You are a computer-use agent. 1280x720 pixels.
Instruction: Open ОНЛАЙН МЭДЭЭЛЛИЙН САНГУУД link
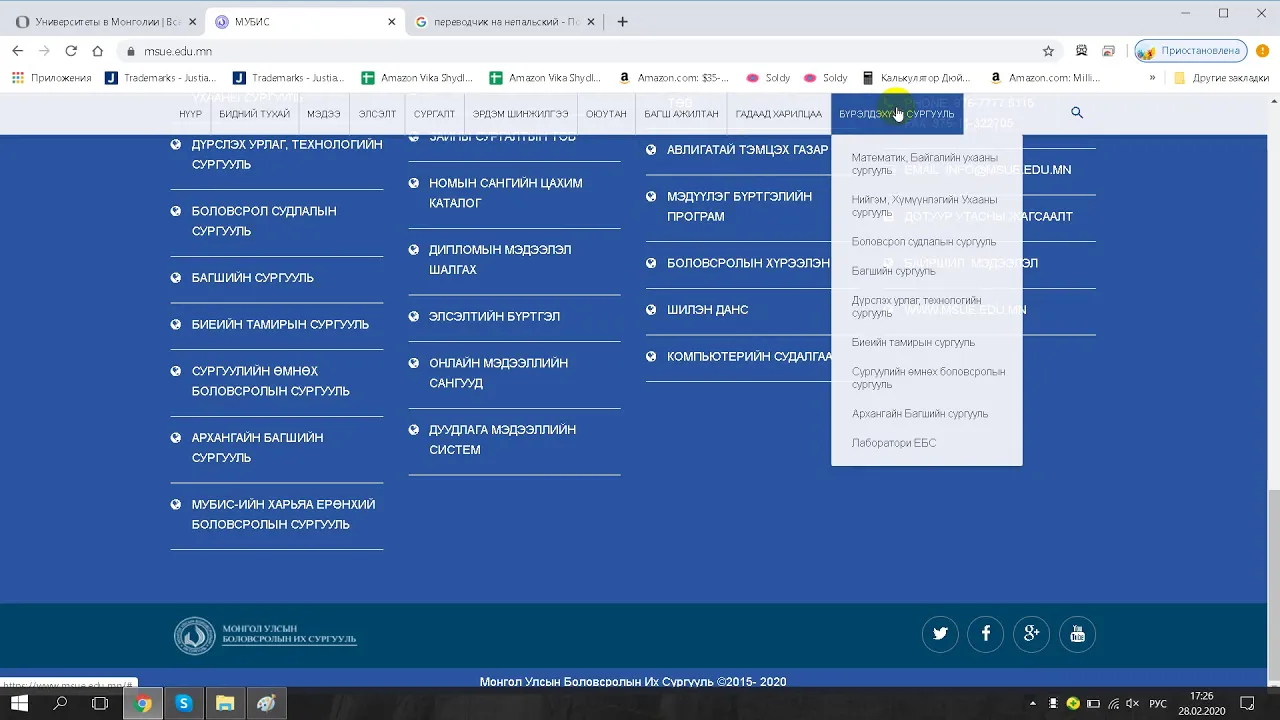(498, 373)
